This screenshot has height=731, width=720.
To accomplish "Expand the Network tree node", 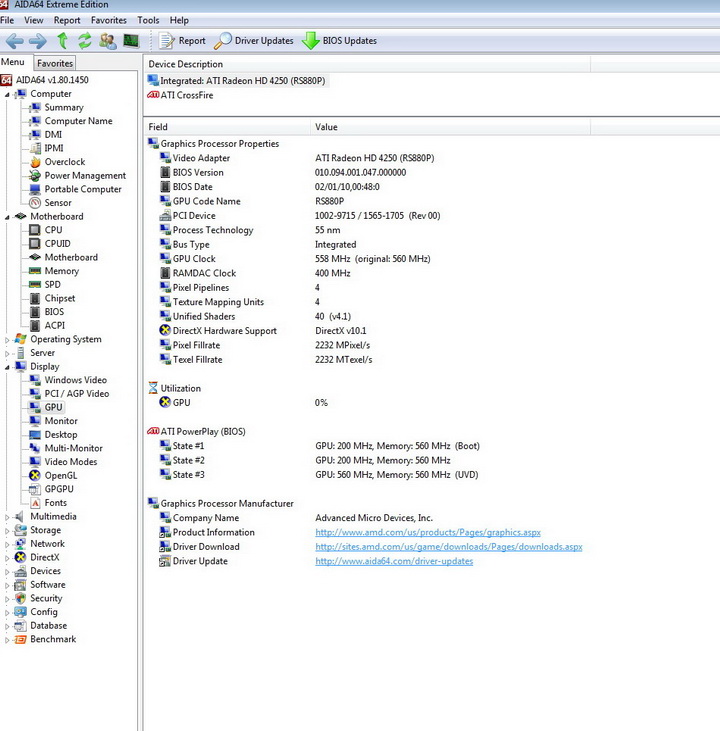I will click(x=7, y=544).
